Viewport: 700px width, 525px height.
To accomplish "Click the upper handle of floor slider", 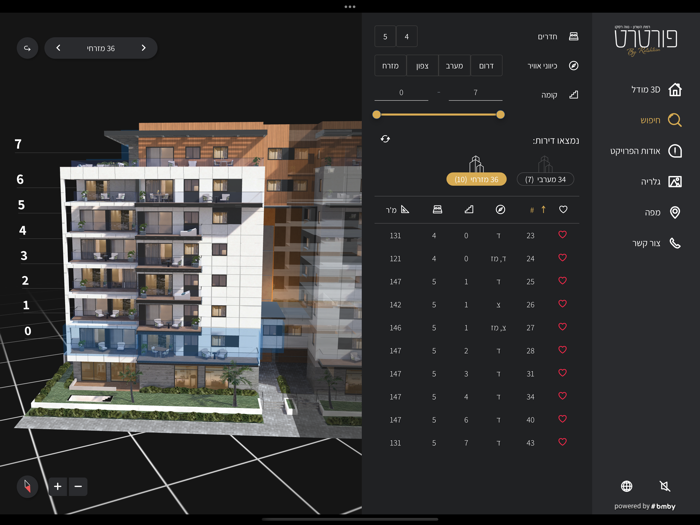I will click(500, 115).
